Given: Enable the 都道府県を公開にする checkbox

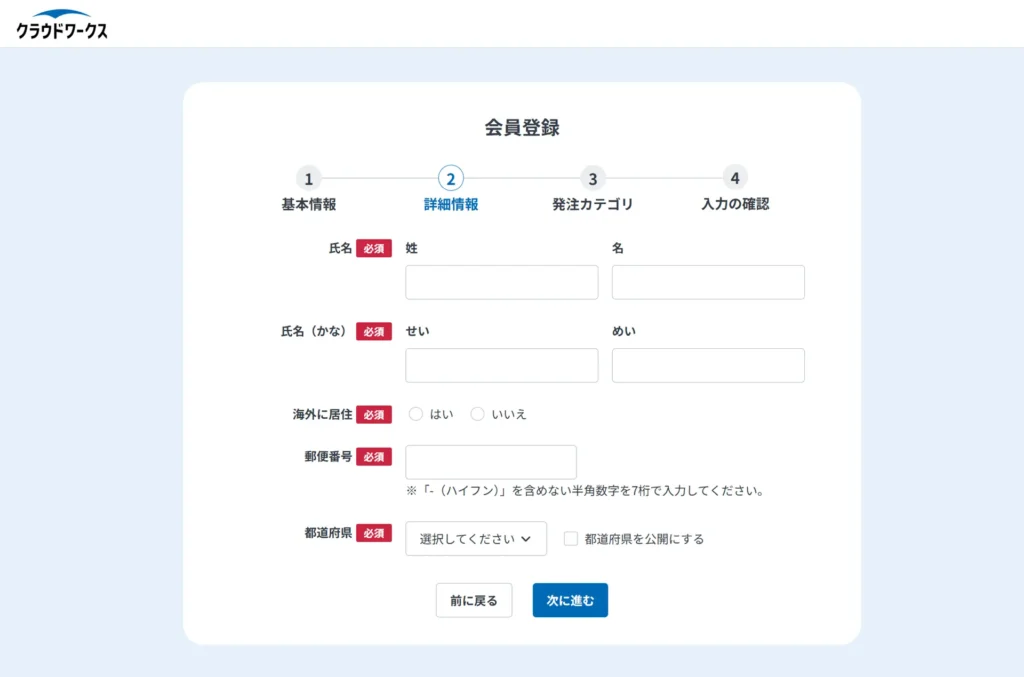Looking at the screenshot, I should tap(571, 538).
